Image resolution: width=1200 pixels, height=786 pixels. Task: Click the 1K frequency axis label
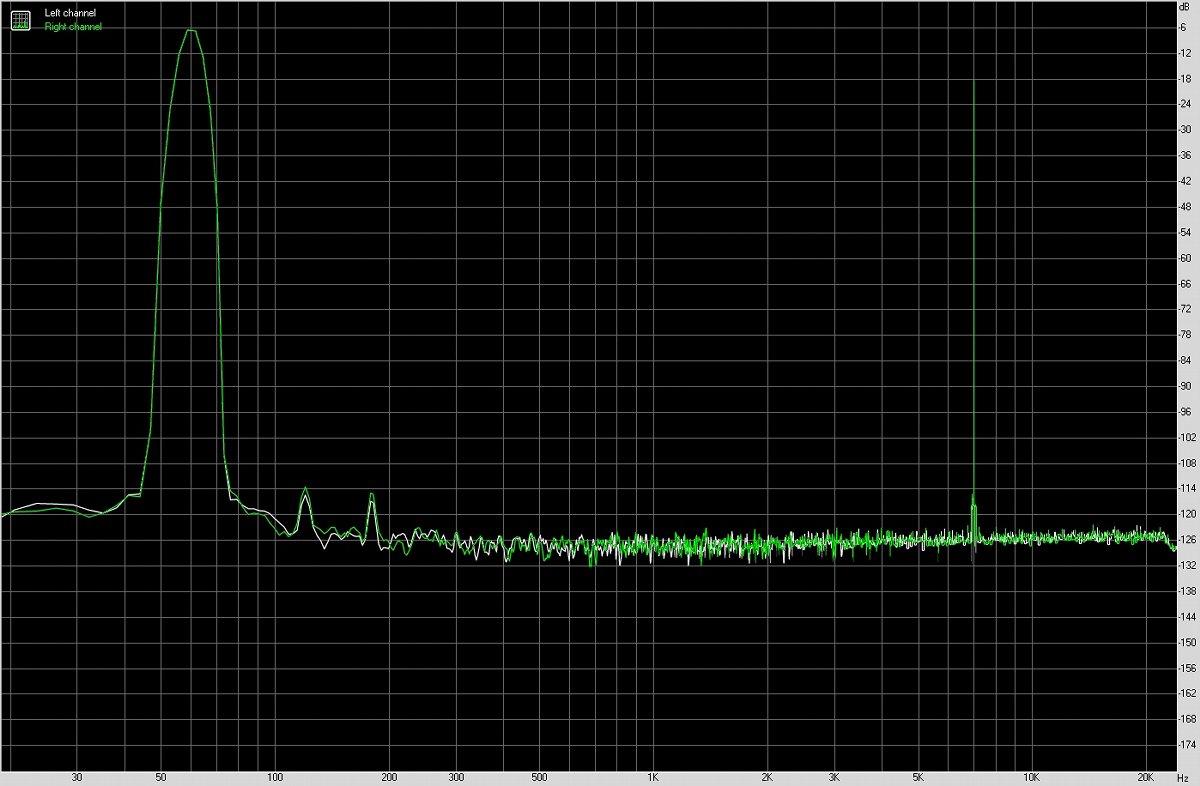[x=655, y=777]
